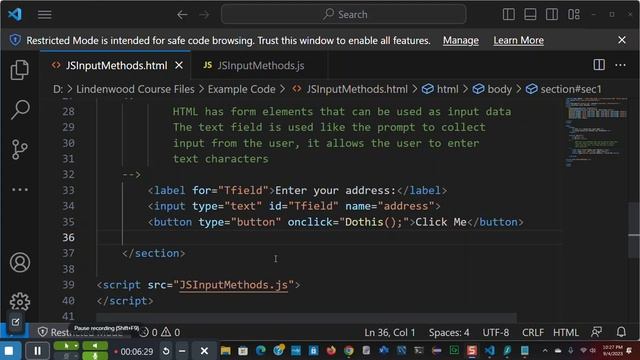Toggle the primary side bar
Viewport: 640px width, 360px height.
coord(509,15)
